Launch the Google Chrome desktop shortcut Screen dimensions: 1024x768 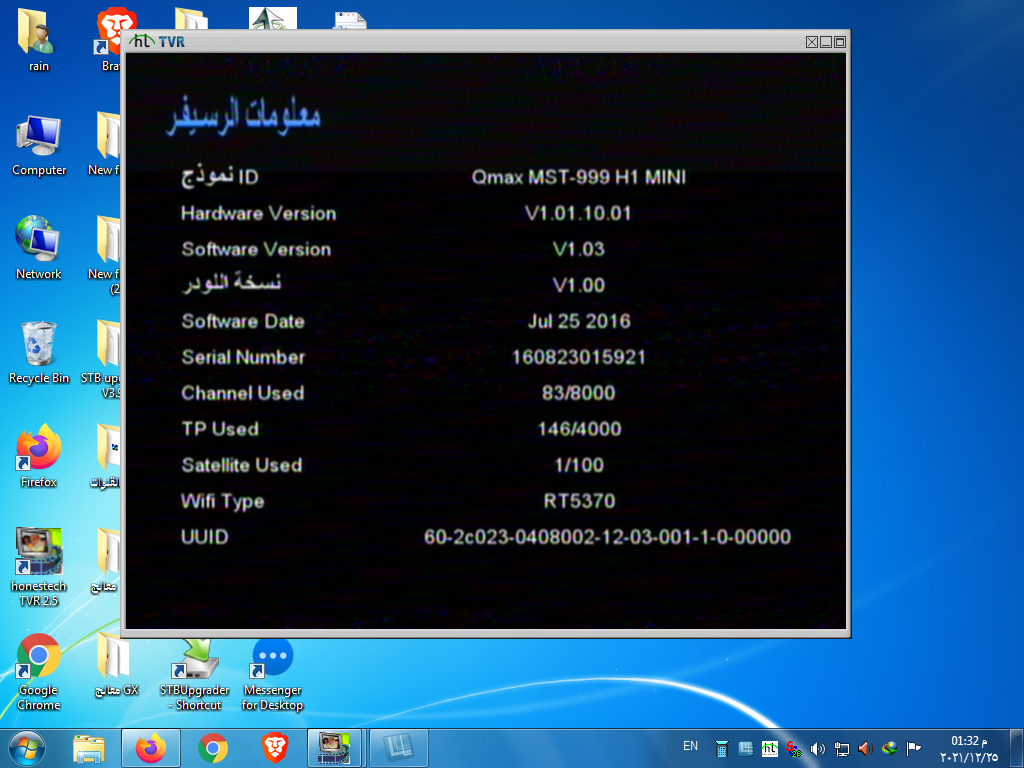[x=39, y=671]
